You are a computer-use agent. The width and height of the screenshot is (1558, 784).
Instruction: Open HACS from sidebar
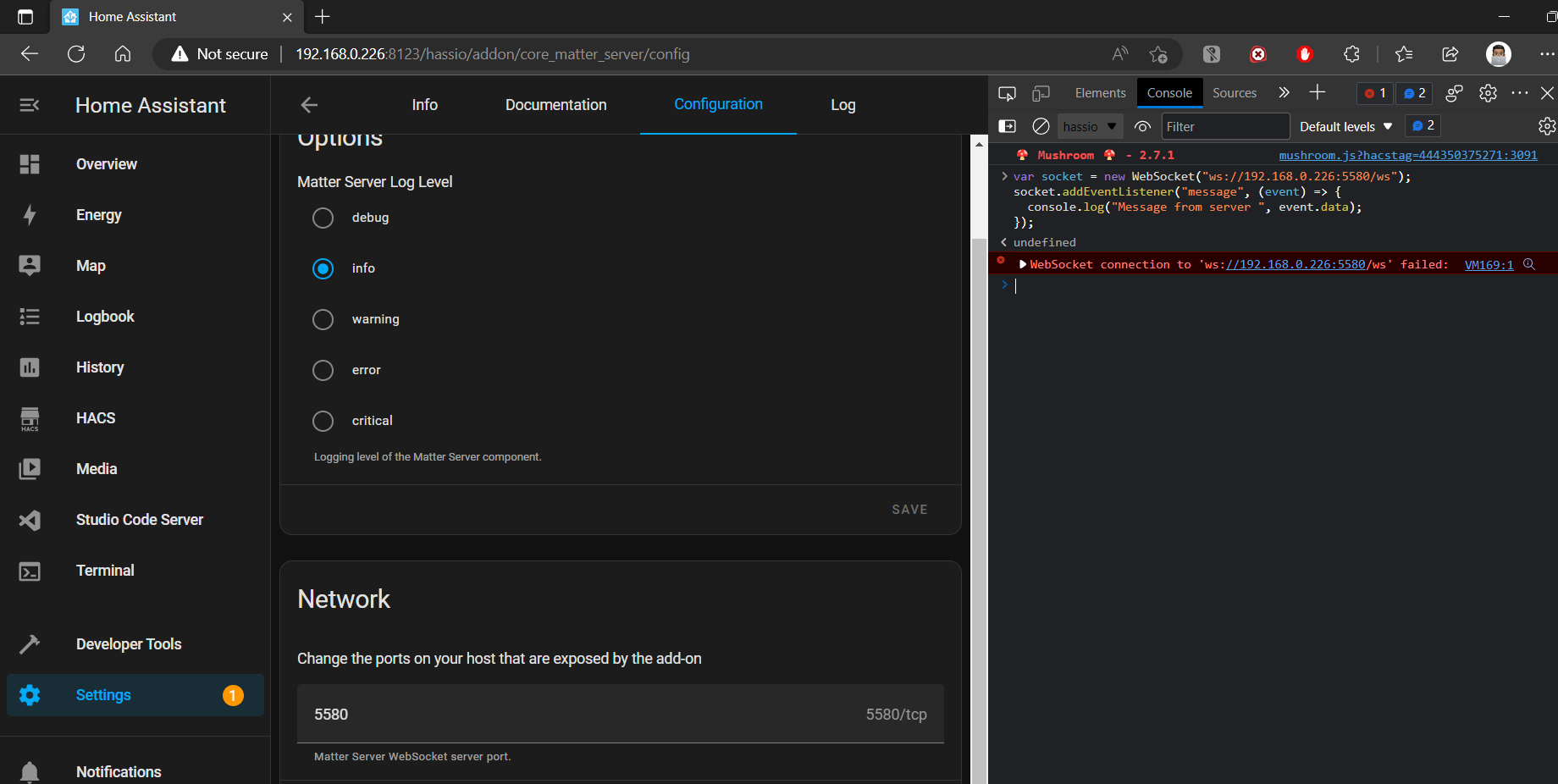pyautogui.click(x=135, y=418)
